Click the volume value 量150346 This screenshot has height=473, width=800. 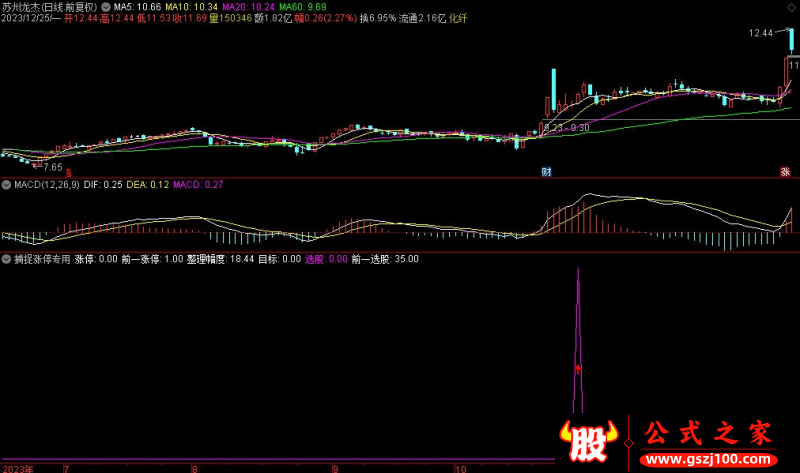click(x=231, y=18)
